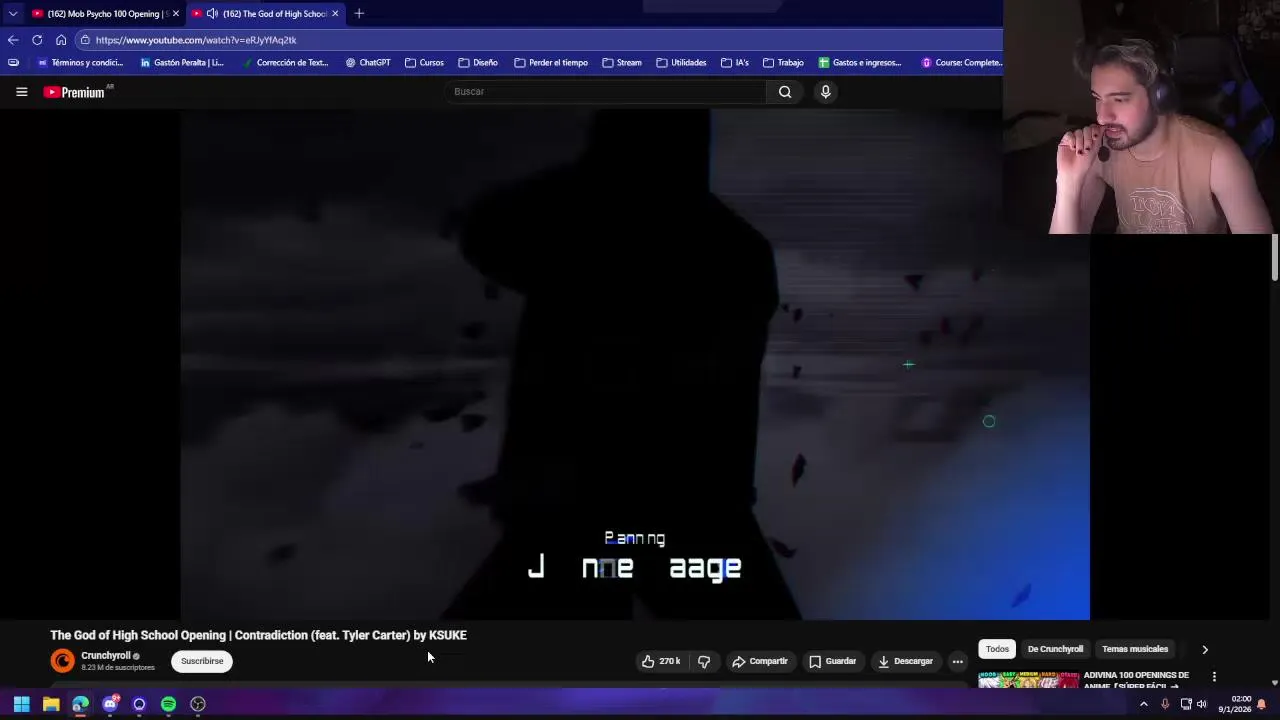Open the Términos y condici... bookmark
The image size is (1280, 720).
point(80,62)
